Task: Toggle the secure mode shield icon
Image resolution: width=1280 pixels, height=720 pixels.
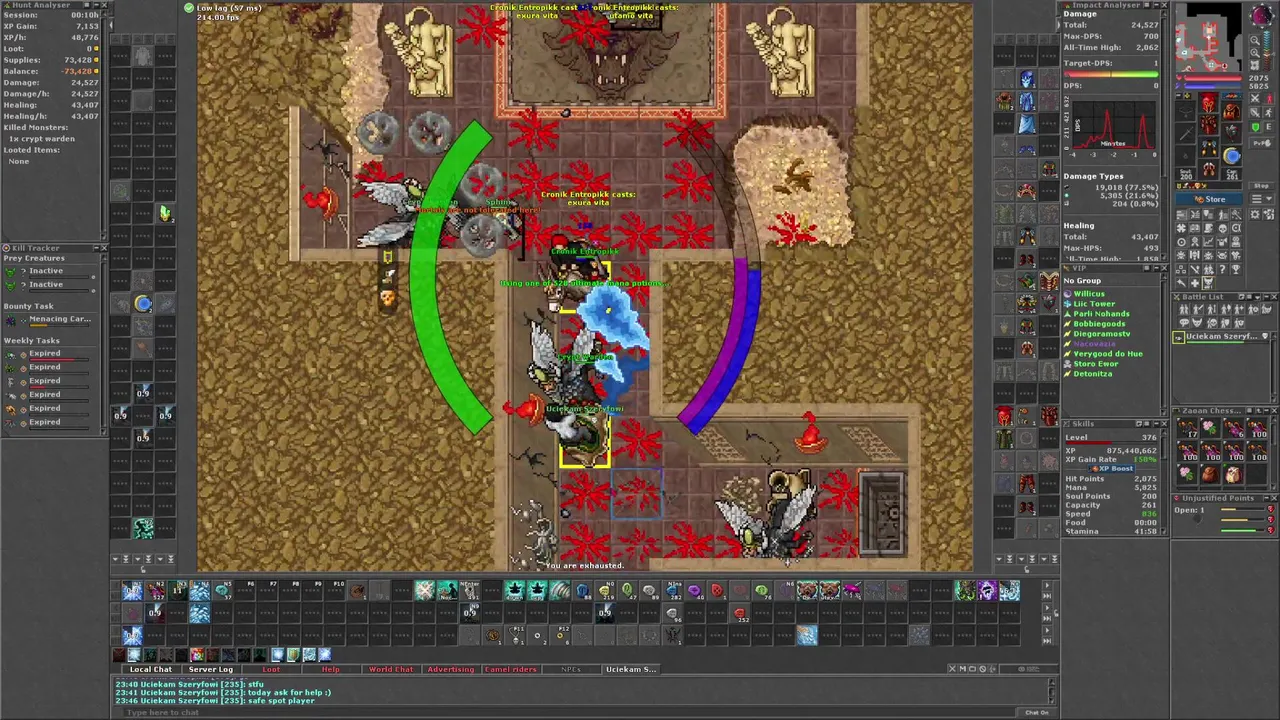Action: click(1255, 127)
